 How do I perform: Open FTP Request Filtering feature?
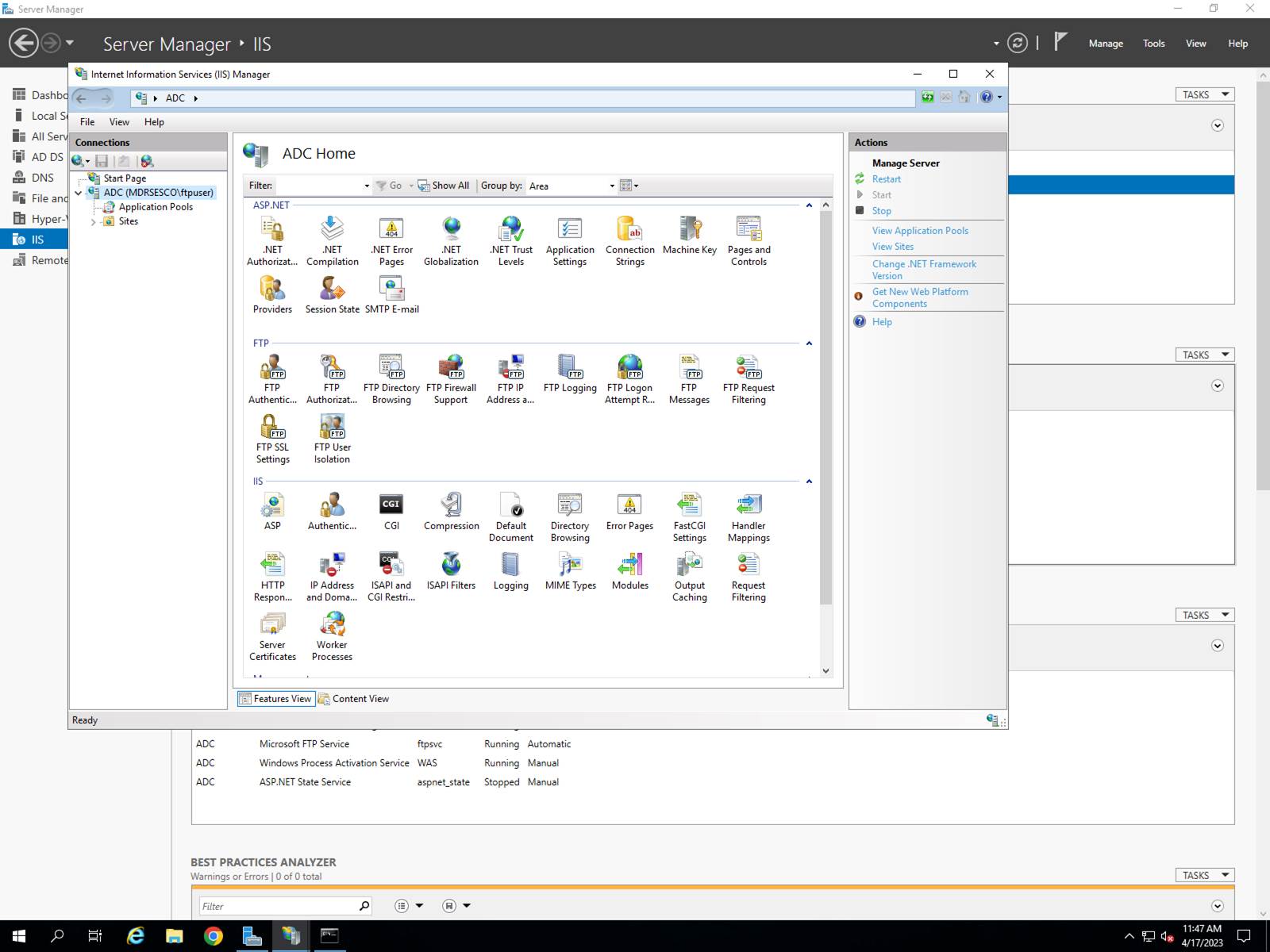click(x=749, y=380)
